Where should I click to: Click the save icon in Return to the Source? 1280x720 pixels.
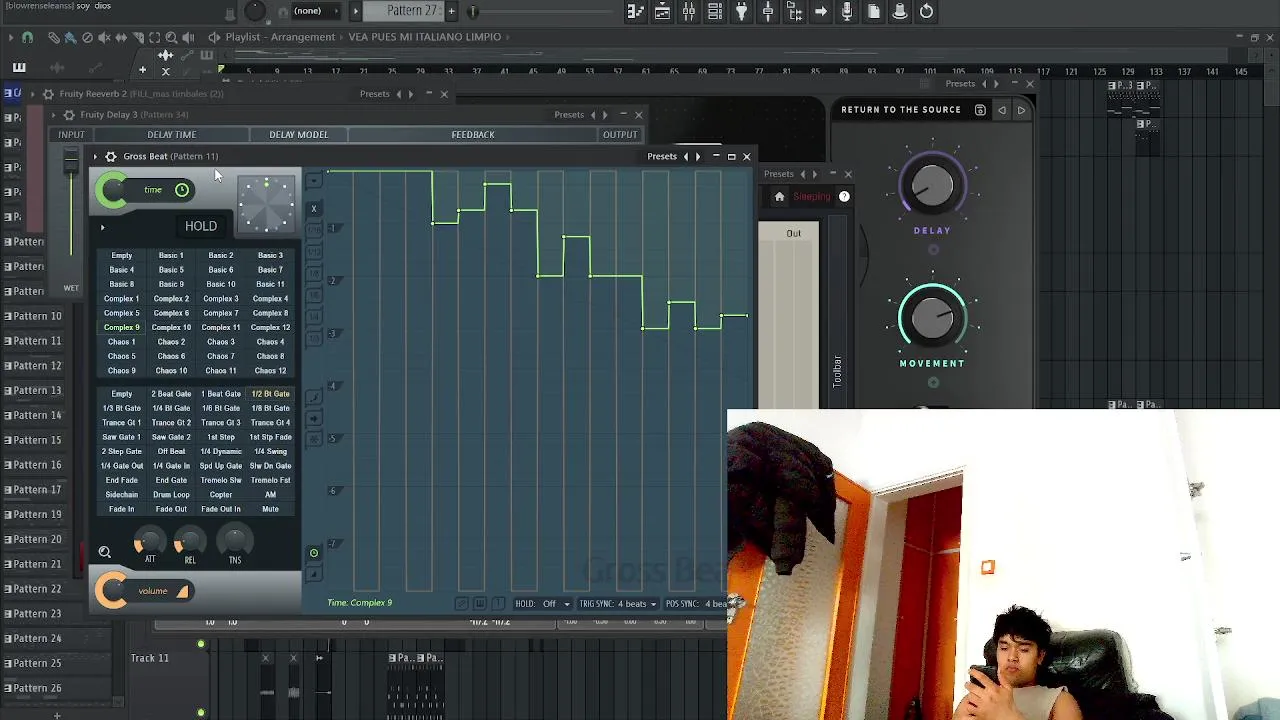tap(980, 110)
